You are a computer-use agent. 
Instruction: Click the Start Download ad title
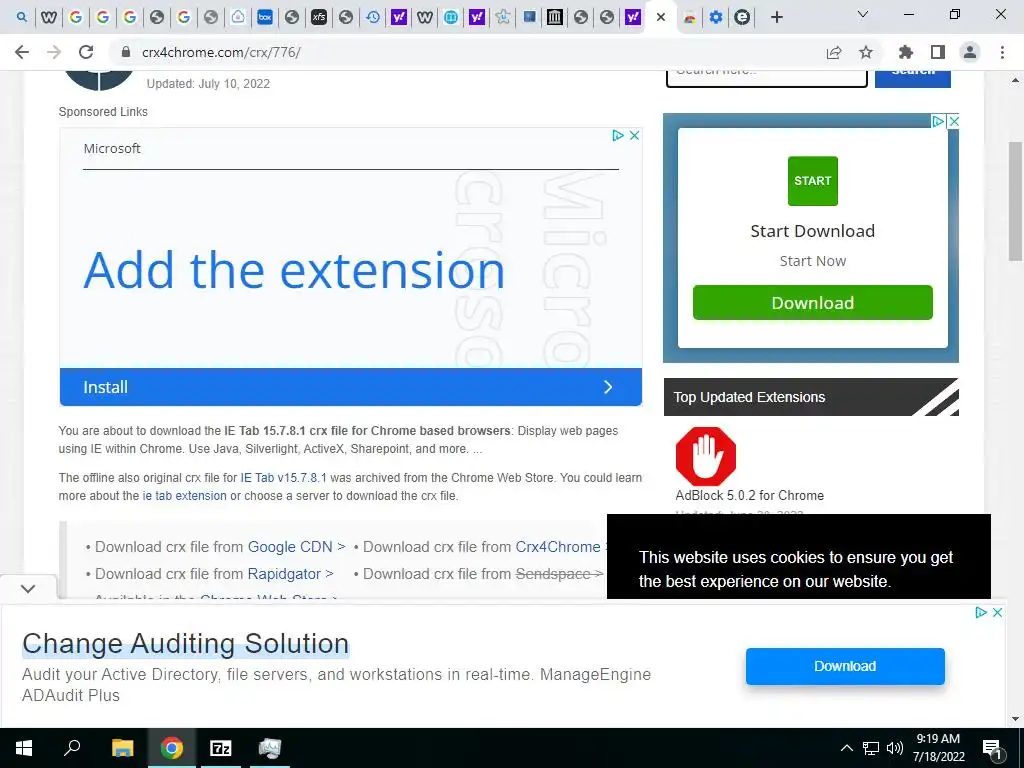click(x=812, y=231)
